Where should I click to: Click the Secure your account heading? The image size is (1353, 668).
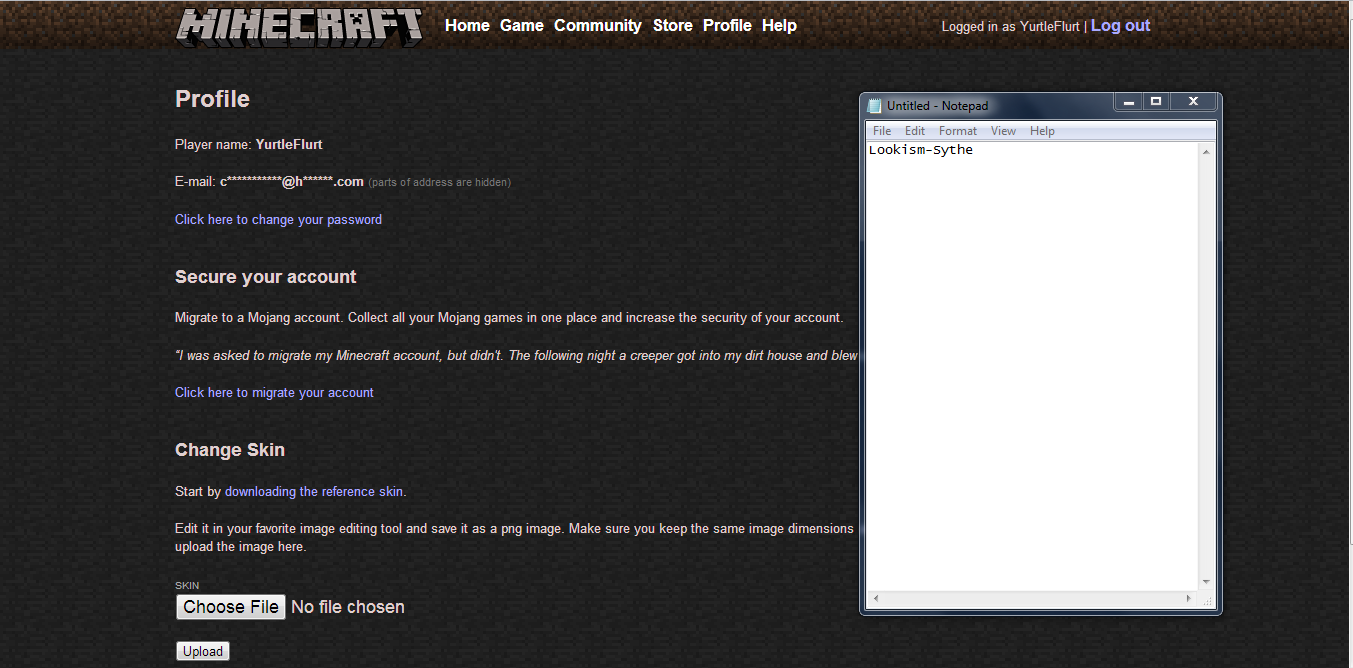coord(266,277)
